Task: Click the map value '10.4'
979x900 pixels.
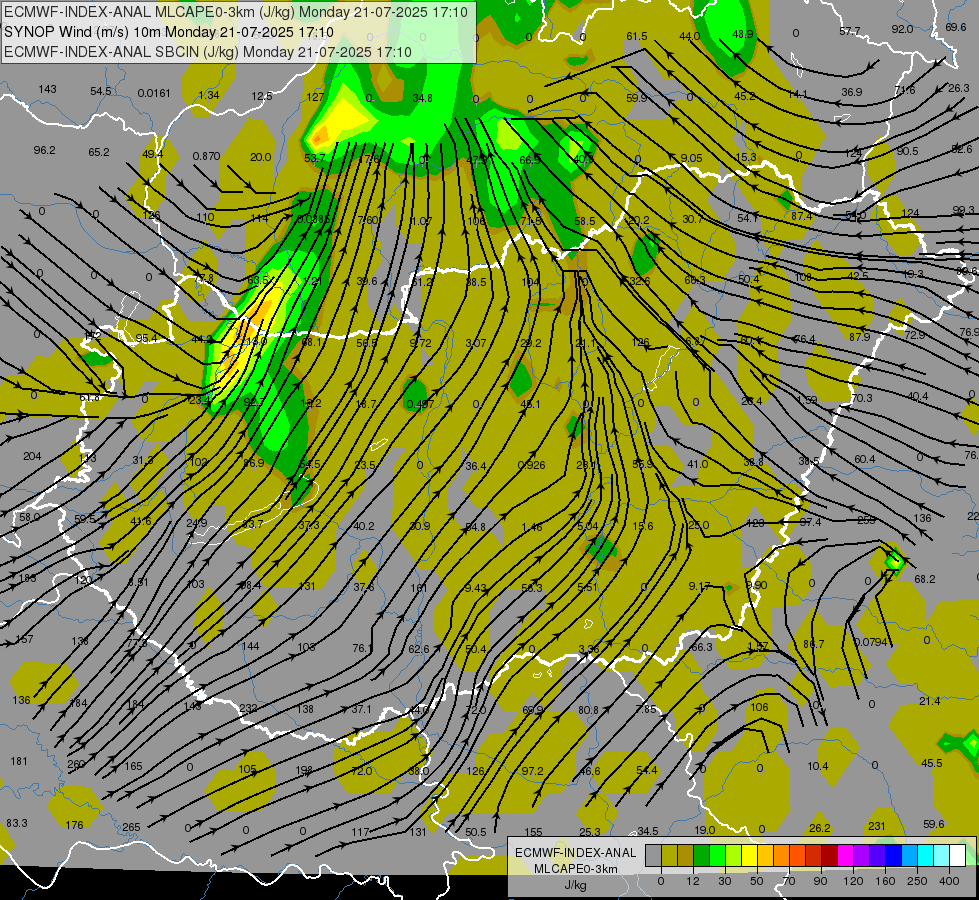Action: coord(818,766)
